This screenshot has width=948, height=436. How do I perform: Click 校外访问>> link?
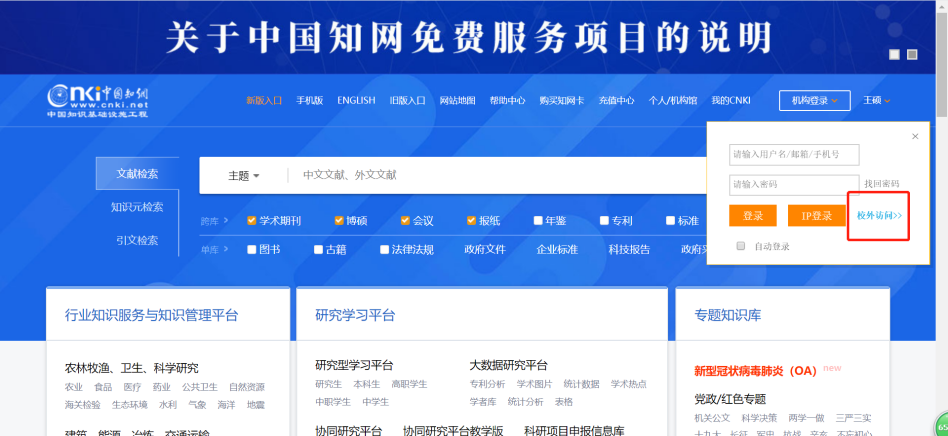(879, 216)
